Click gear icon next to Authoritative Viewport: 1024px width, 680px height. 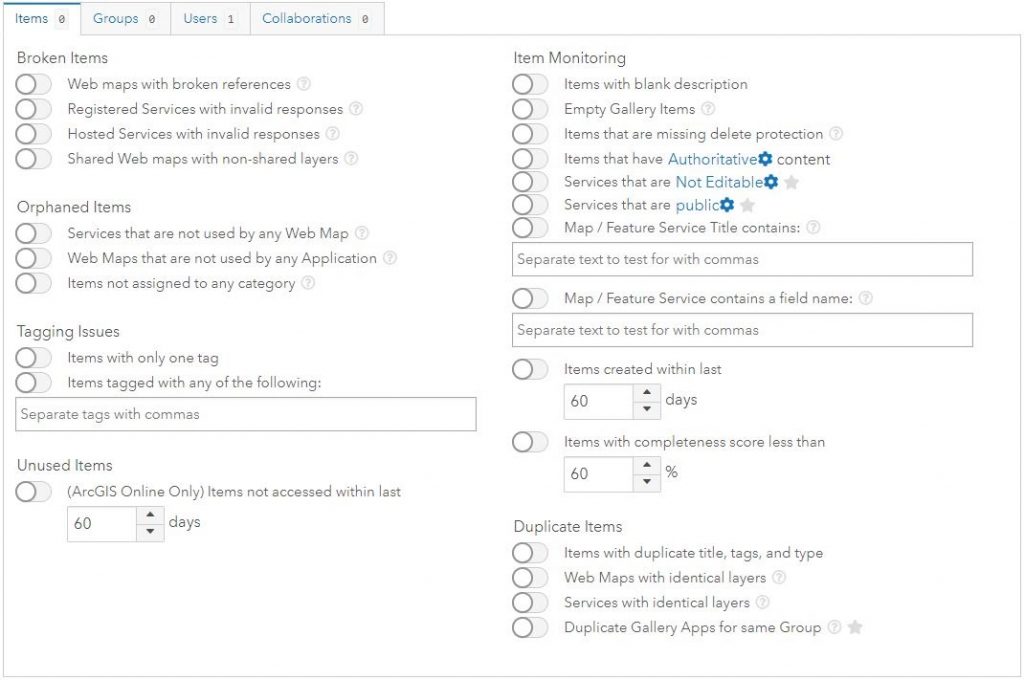click(x=765, y=159)
